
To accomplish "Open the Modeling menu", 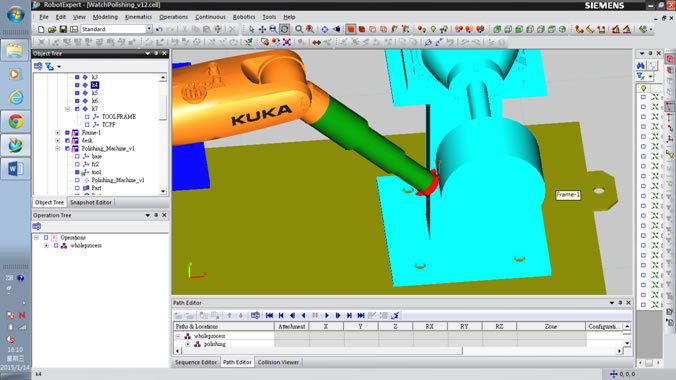I will point(105,17).
